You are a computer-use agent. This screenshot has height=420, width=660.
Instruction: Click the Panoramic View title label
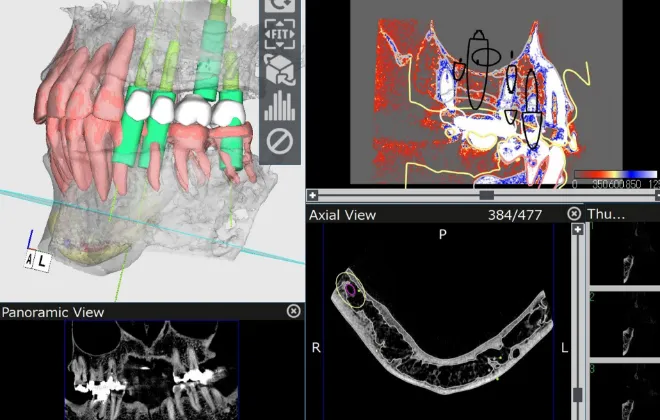pyautogui.click(x=48, y=312)
